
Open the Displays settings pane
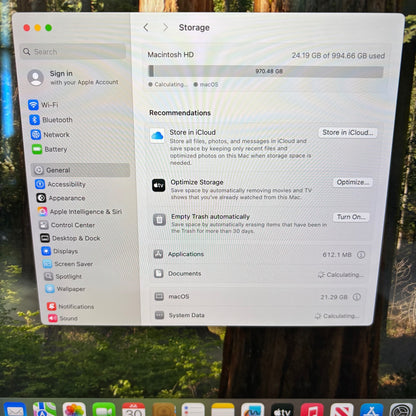point(60,251)
